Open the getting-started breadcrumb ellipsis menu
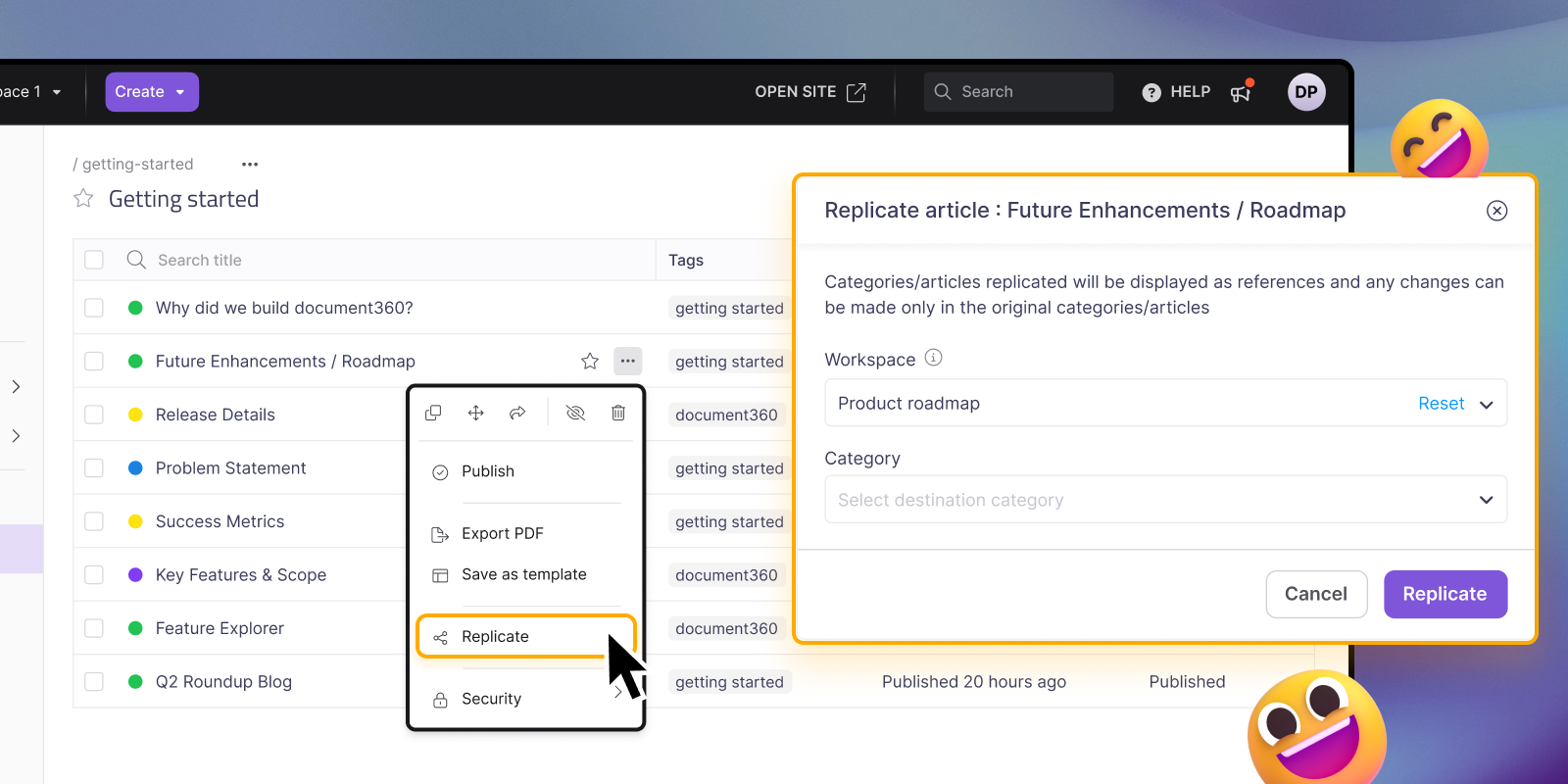The width and height of the screenshot is (1568, 784). 250,165
